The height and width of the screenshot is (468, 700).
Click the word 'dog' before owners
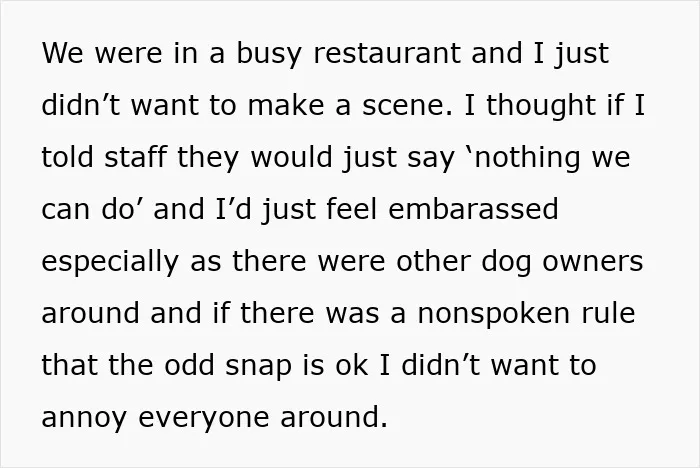(x=506, y=262)
